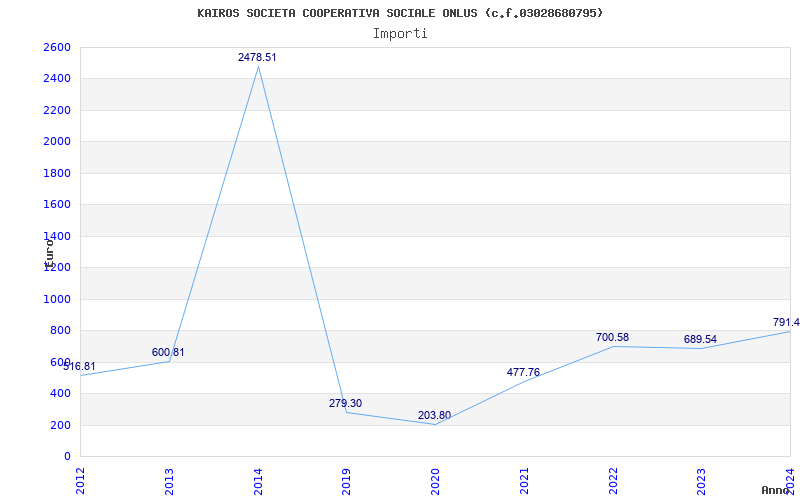Click the Euro axis title
The height and width of the screenshot is (500, 800).
(x=49, y=254)
